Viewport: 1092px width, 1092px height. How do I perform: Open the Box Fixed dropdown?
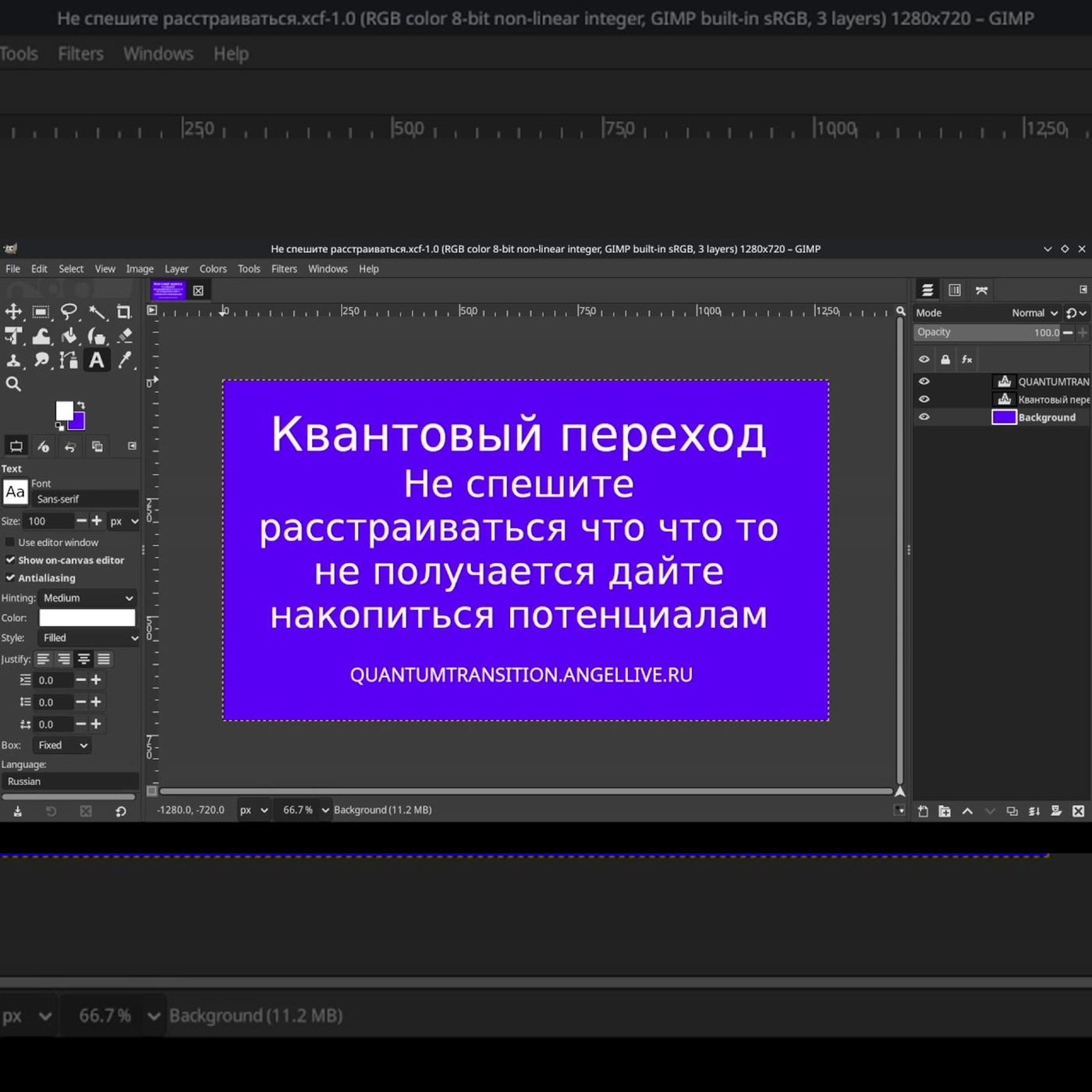[62, 746]
